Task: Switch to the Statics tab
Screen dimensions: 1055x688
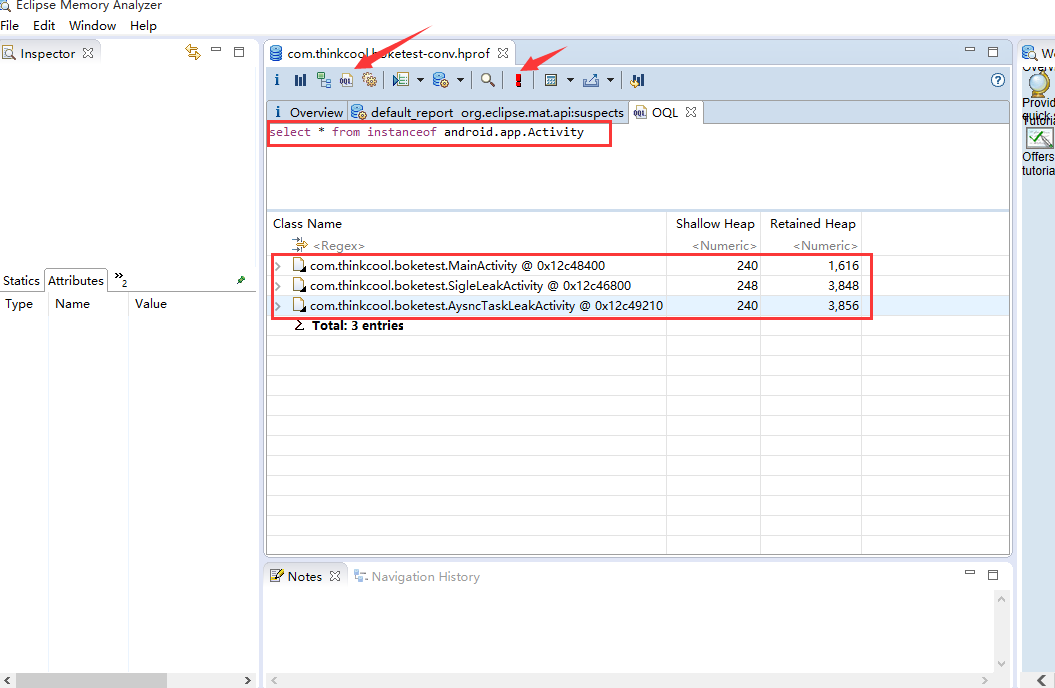Action: tap(21, 281)
